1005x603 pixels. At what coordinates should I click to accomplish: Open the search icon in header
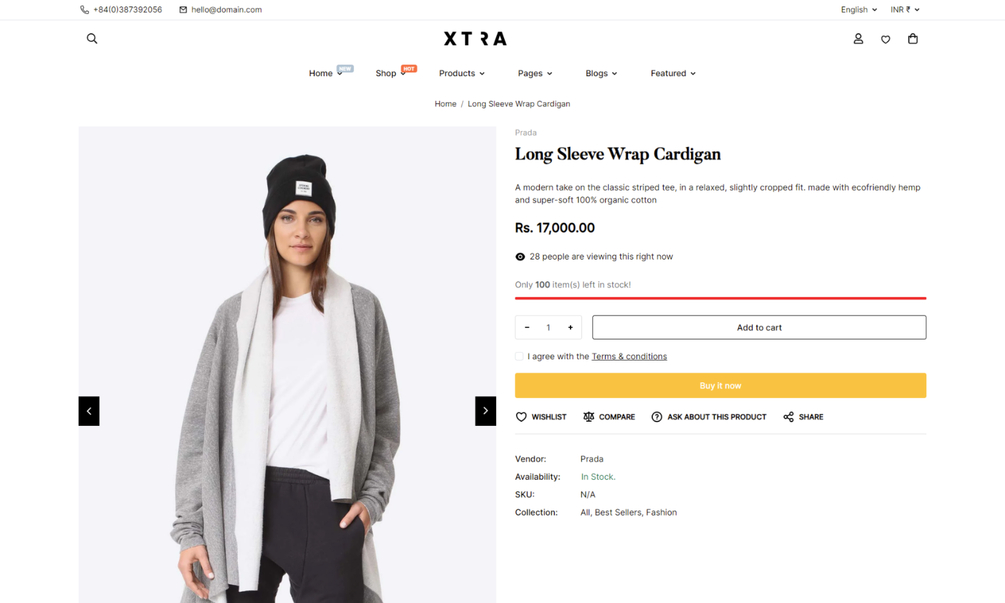coord(92,39)
